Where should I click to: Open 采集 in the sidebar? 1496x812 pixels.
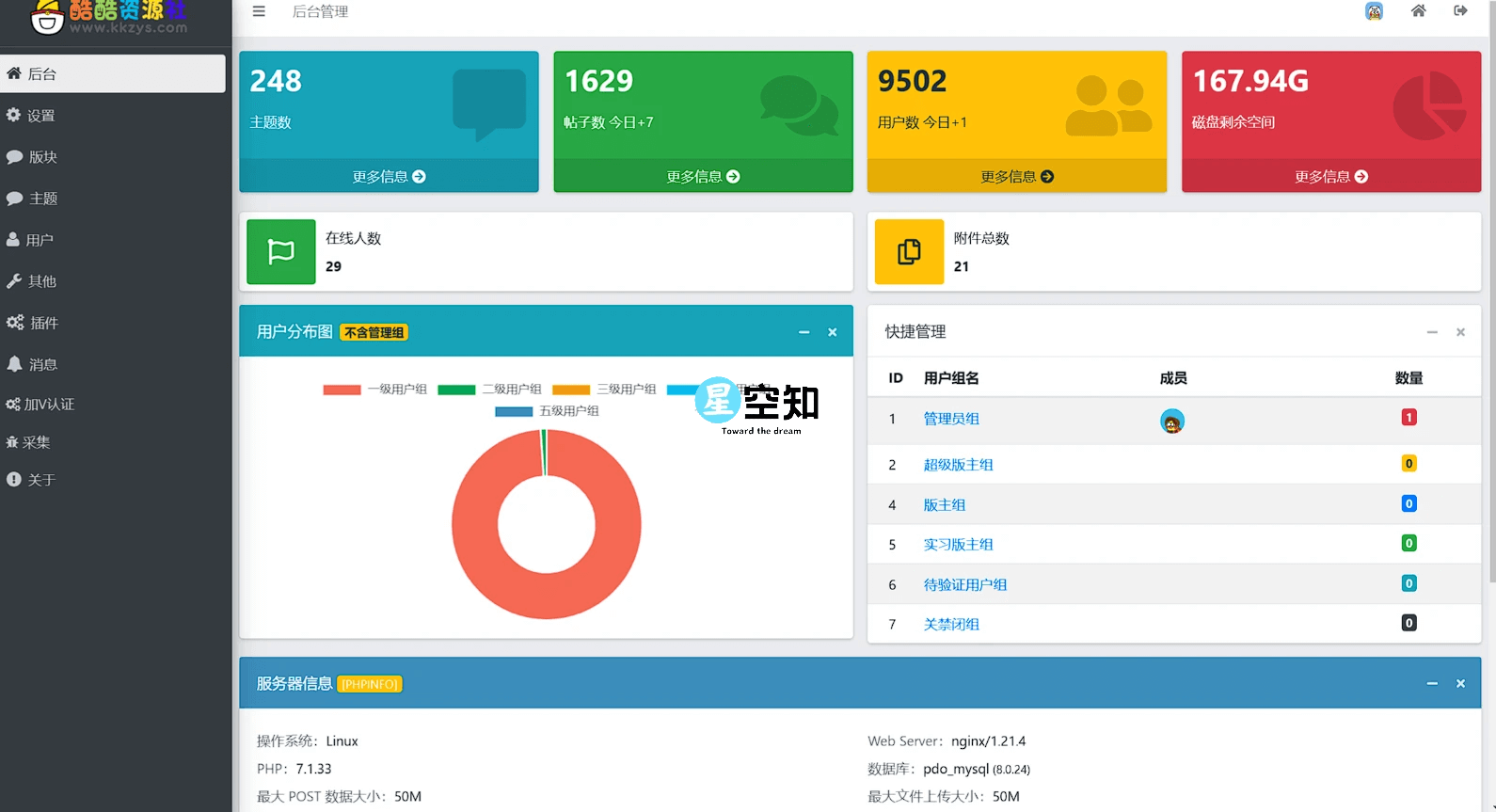pos(113,441)
